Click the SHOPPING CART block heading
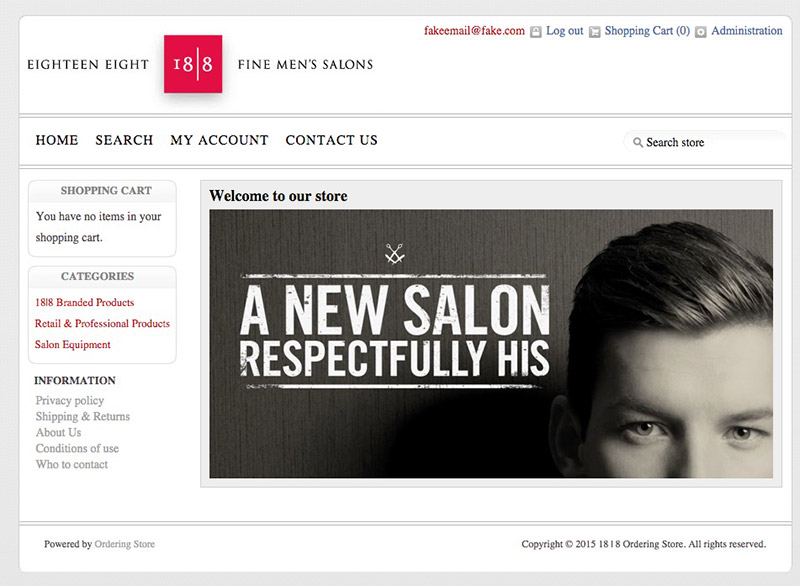This screenshot has width=800, height=586. click(x=106, y=190)
